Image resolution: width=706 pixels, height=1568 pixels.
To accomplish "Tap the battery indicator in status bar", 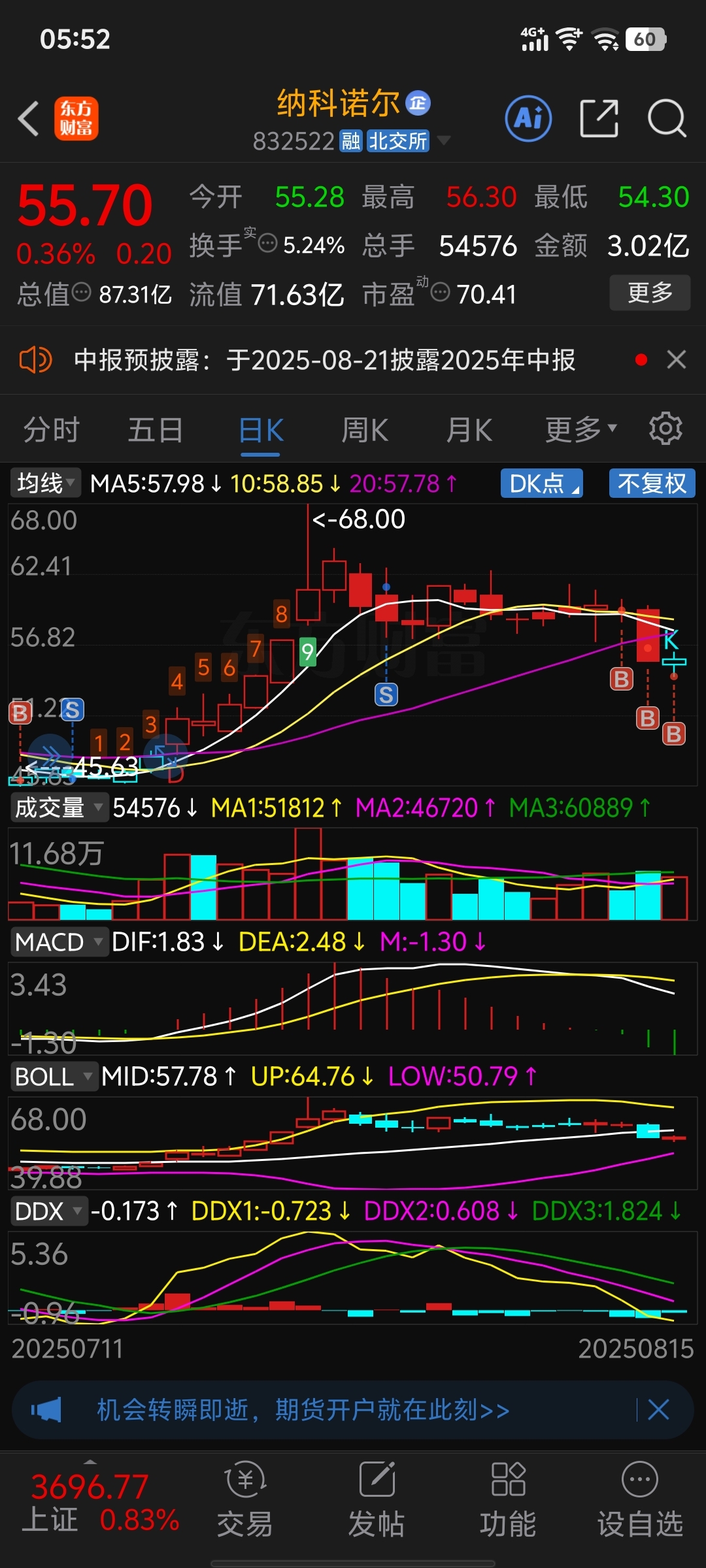I will pos(646,39).
